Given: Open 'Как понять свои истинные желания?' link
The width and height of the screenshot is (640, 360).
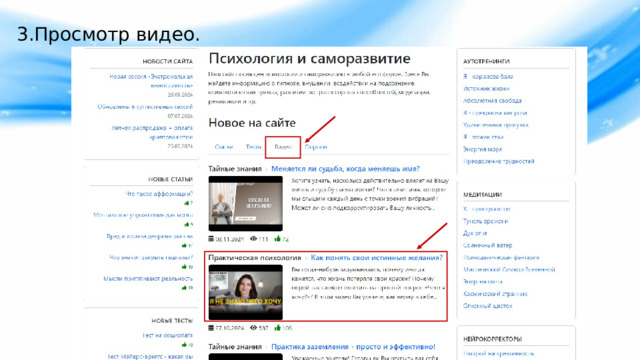Looking at the screenshot, I should [376, 258].
